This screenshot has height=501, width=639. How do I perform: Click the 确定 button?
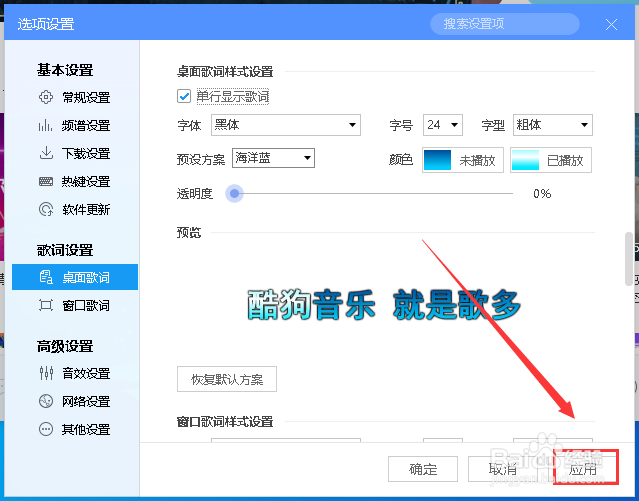click(423, 469)
